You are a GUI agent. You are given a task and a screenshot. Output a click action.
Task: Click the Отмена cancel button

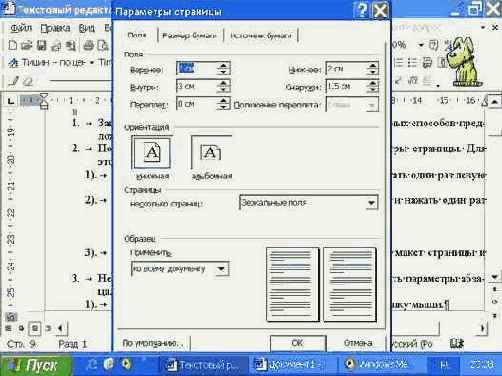click(358, 343)
